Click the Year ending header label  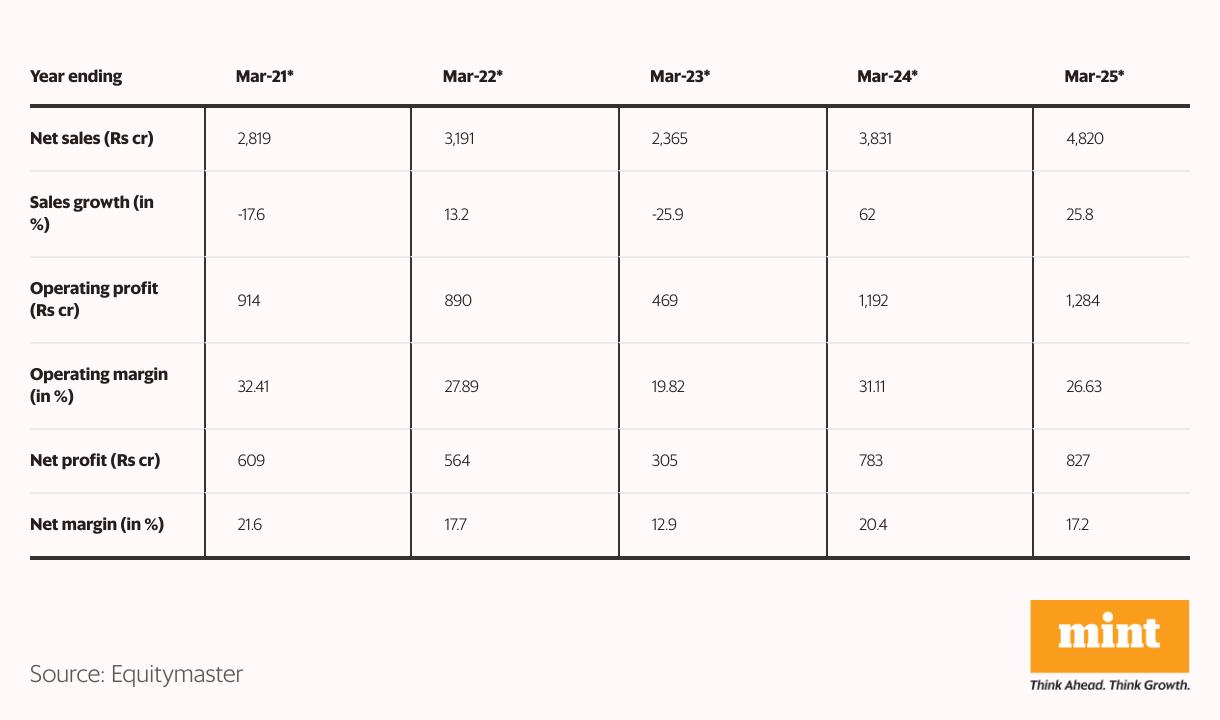[76, 76]
